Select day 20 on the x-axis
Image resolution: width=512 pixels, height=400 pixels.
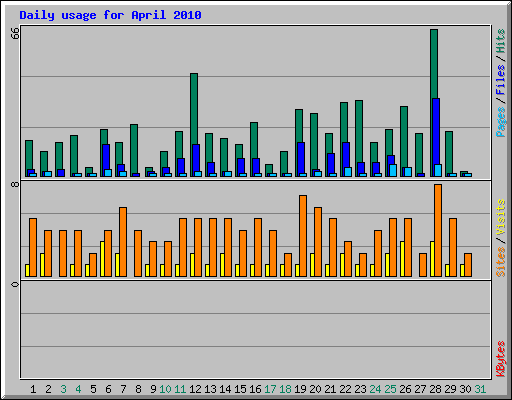tap(315, 389)
